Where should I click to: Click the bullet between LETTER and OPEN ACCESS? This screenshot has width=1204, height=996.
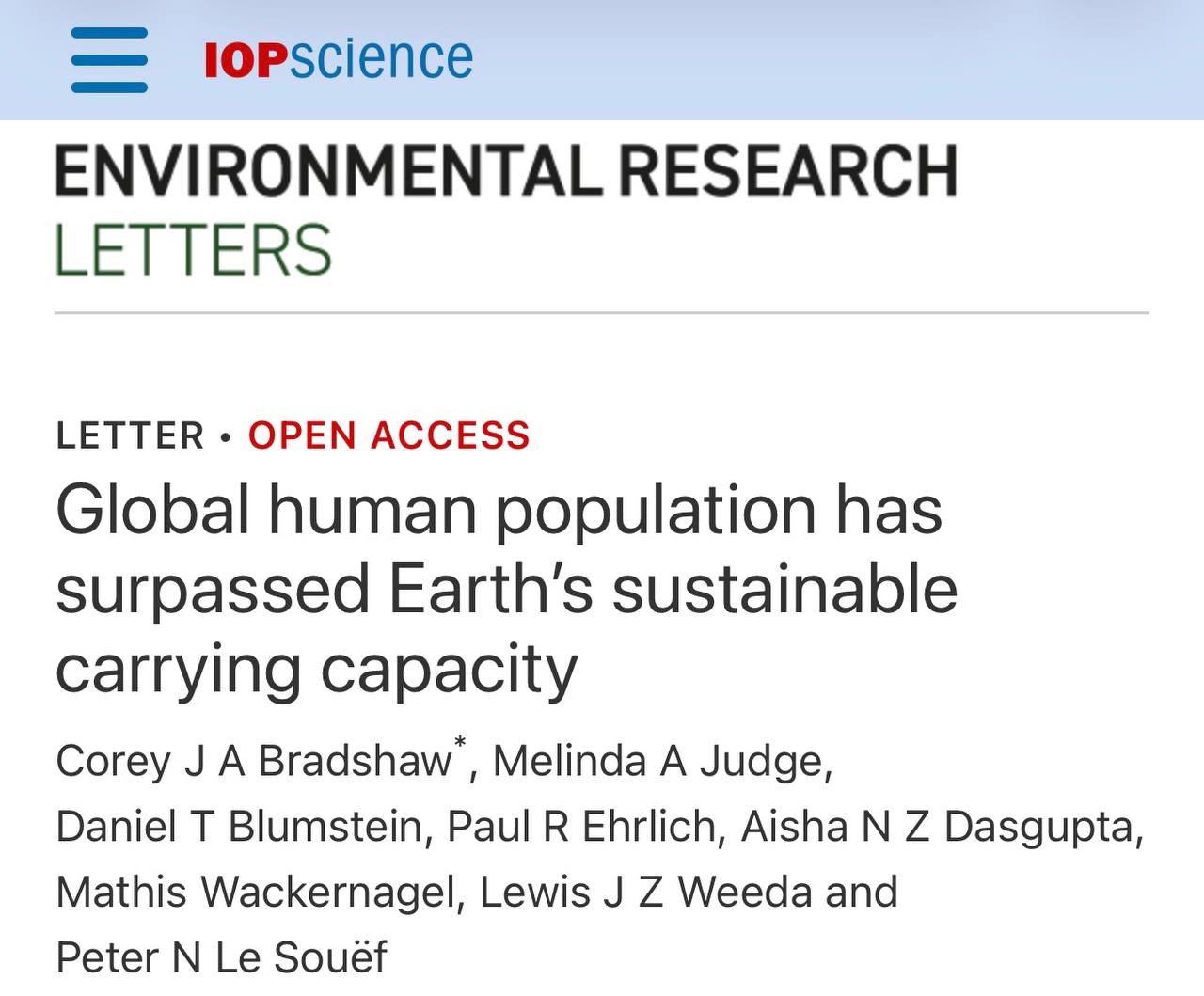226,437
